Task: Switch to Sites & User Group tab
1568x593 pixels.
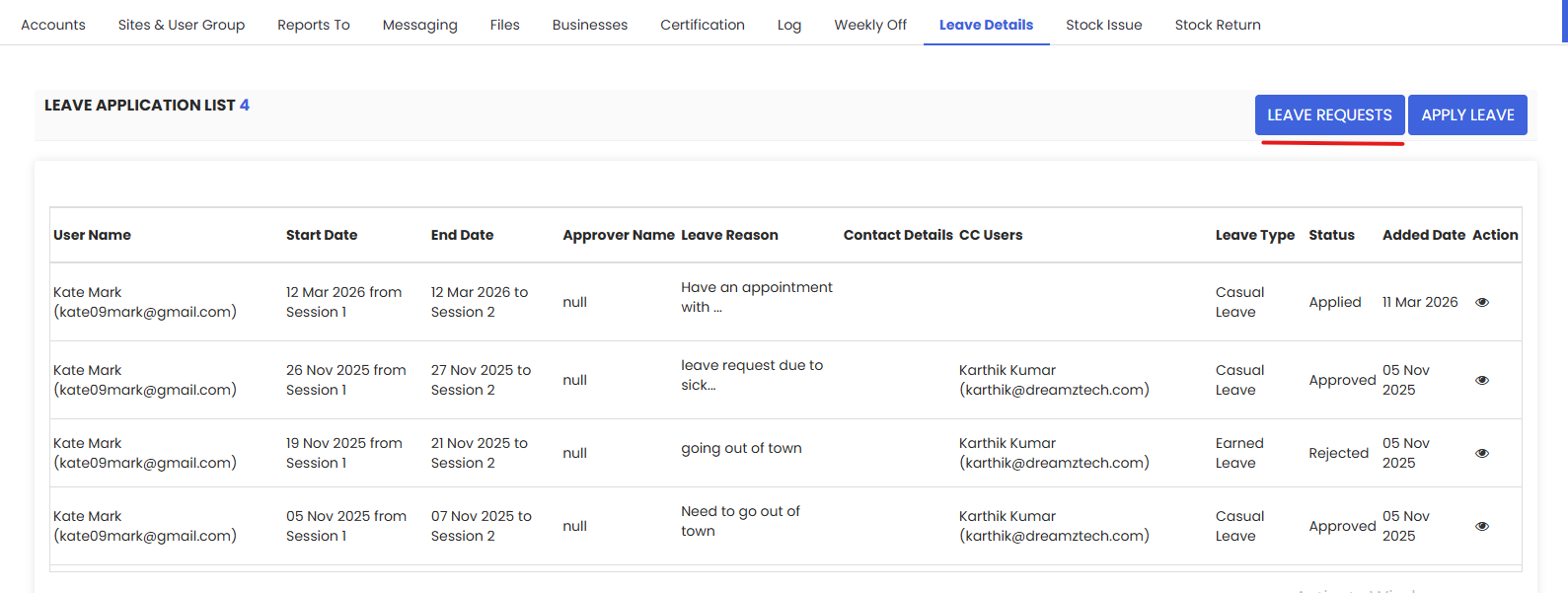Action: click(182, 25)
